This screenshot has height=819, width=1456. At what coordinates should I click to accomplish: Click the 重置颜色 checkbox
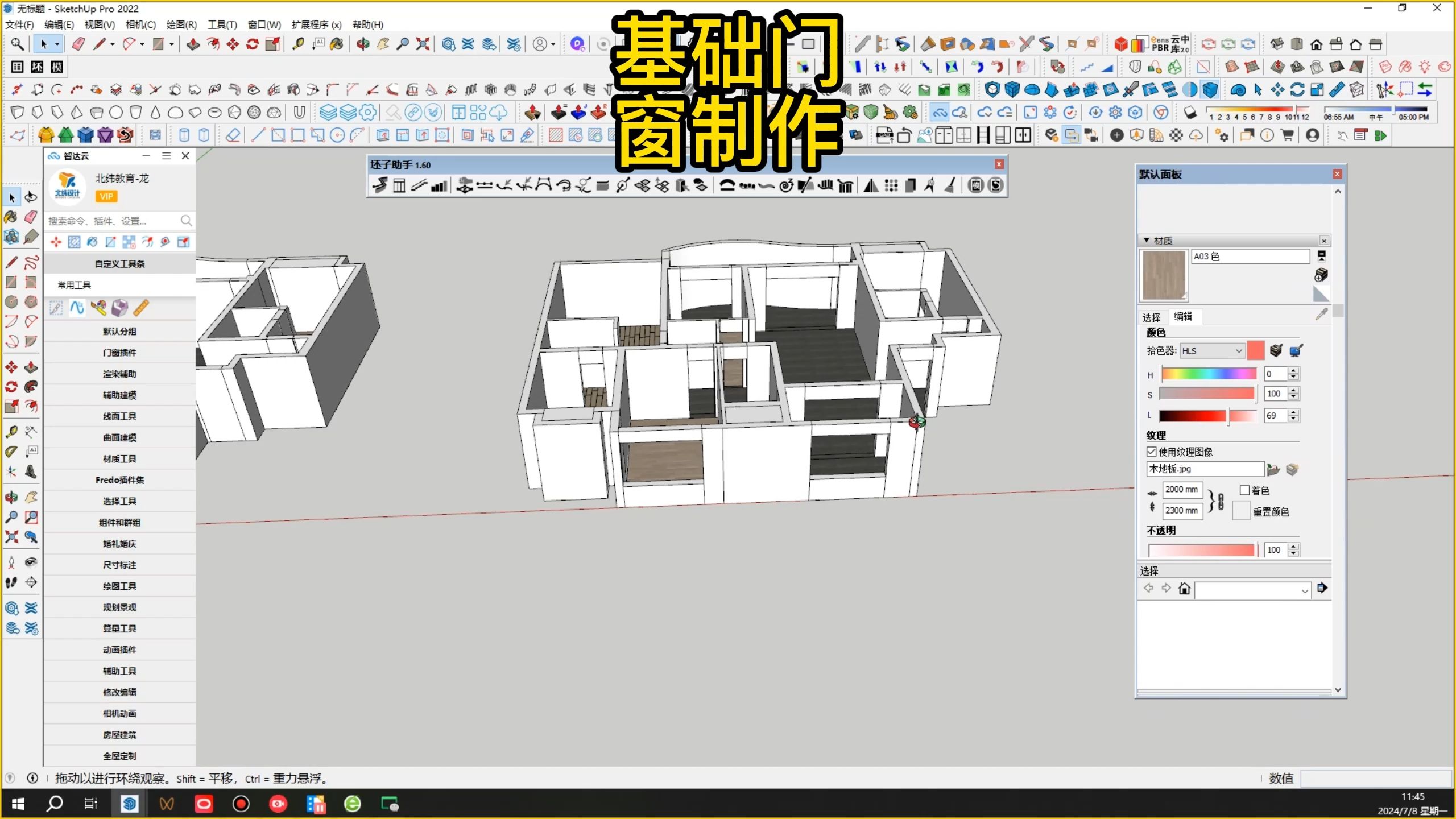point(1242,511)
